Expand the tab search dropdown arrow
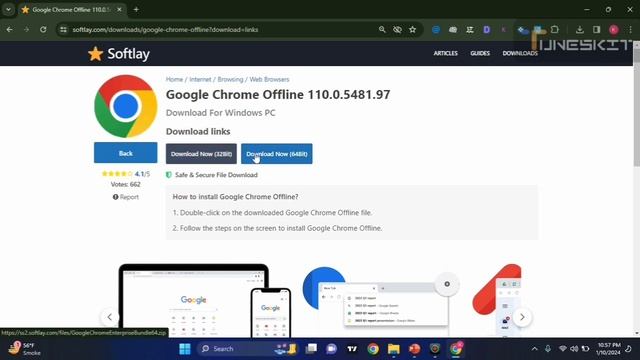This screenshot has width=640, height=360. pos(8,9)
